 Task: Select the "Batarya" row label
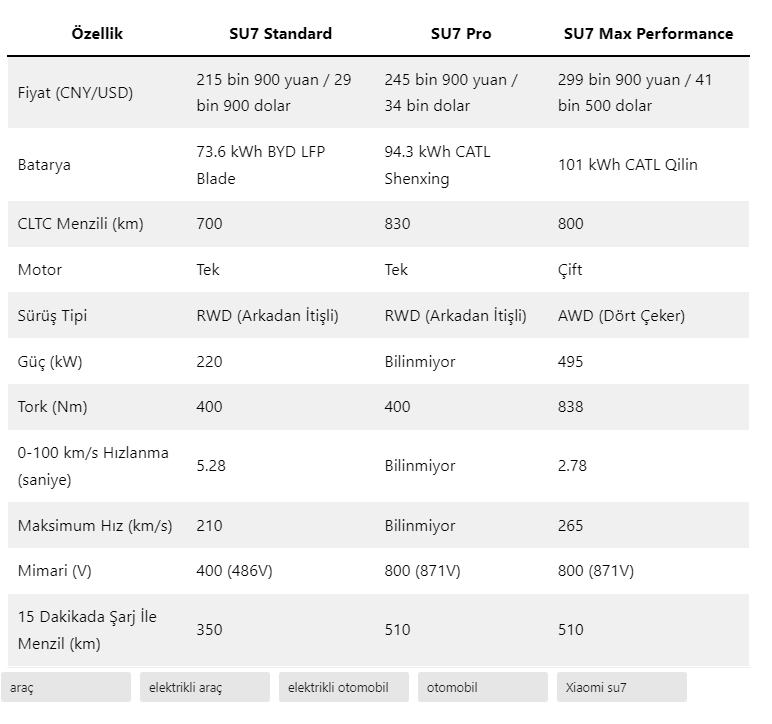[x=44, y=165]
